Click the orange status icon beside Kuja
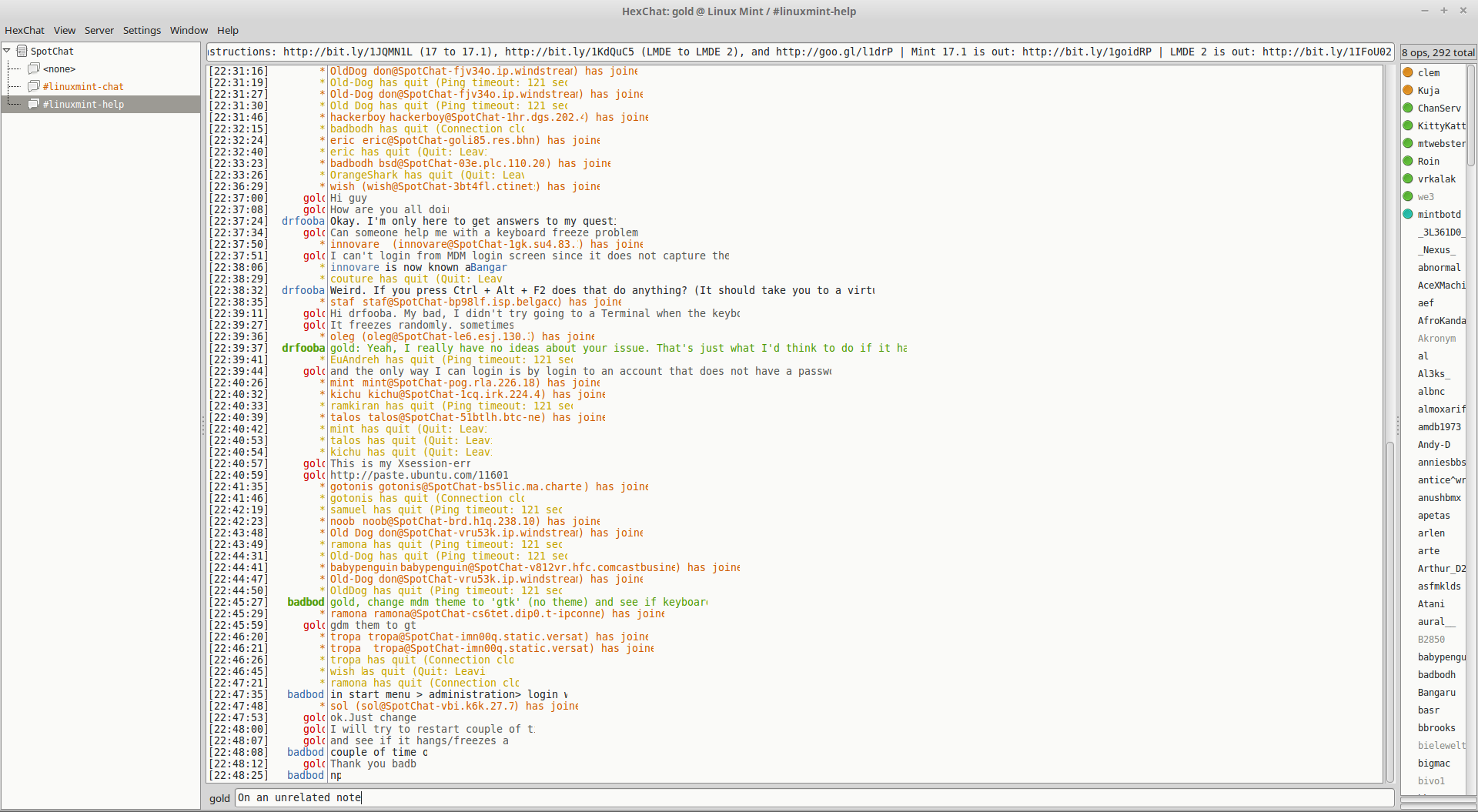Viewport: 1478px width, 812px height. click(x=1408, y=90)
